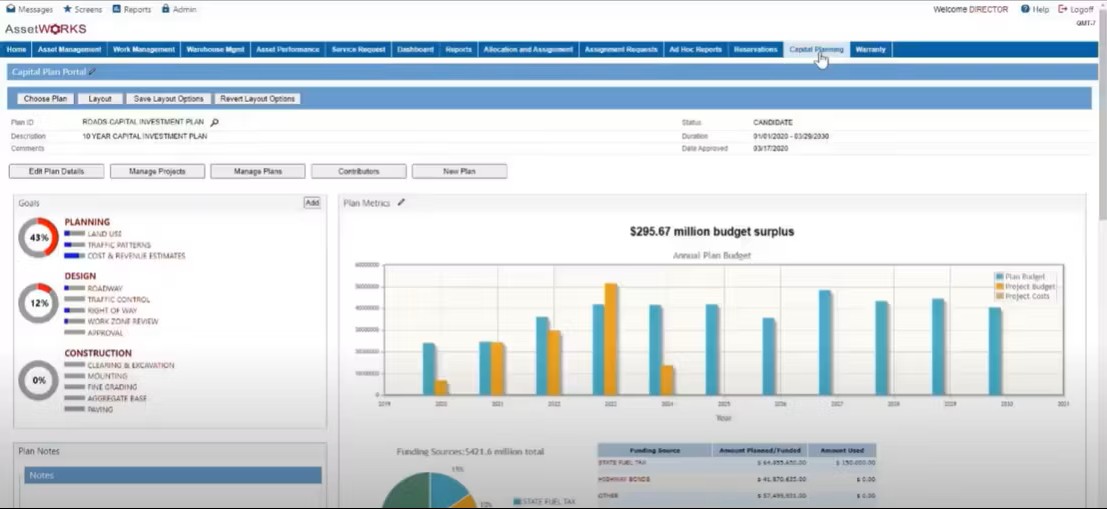
Task: Click Manage Projects button
Action: (157, 172)
